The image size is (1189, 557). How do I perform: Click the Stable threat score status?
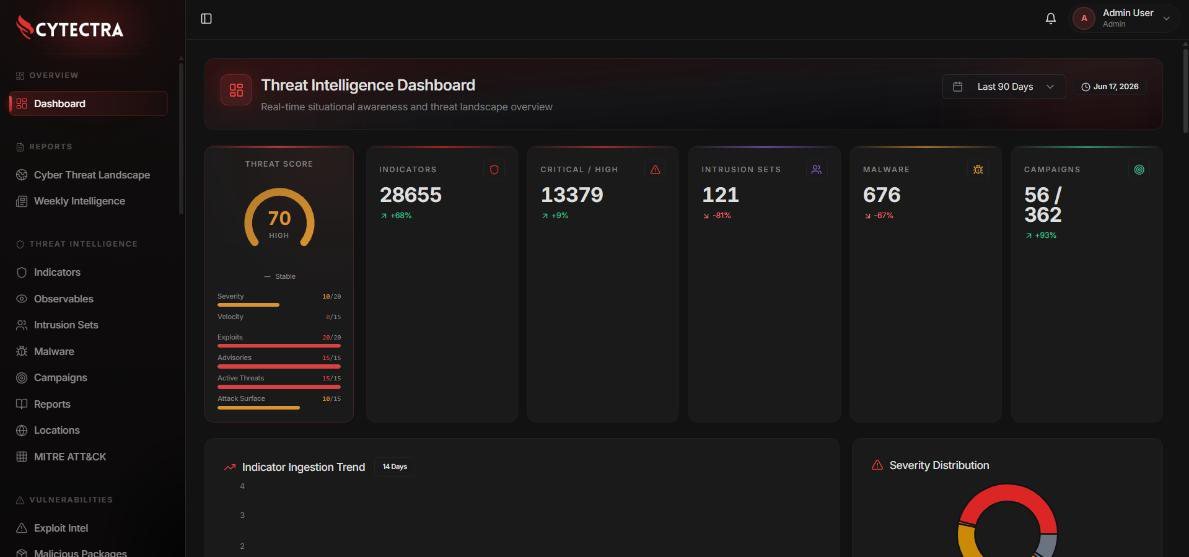click(x=279, y=277)
